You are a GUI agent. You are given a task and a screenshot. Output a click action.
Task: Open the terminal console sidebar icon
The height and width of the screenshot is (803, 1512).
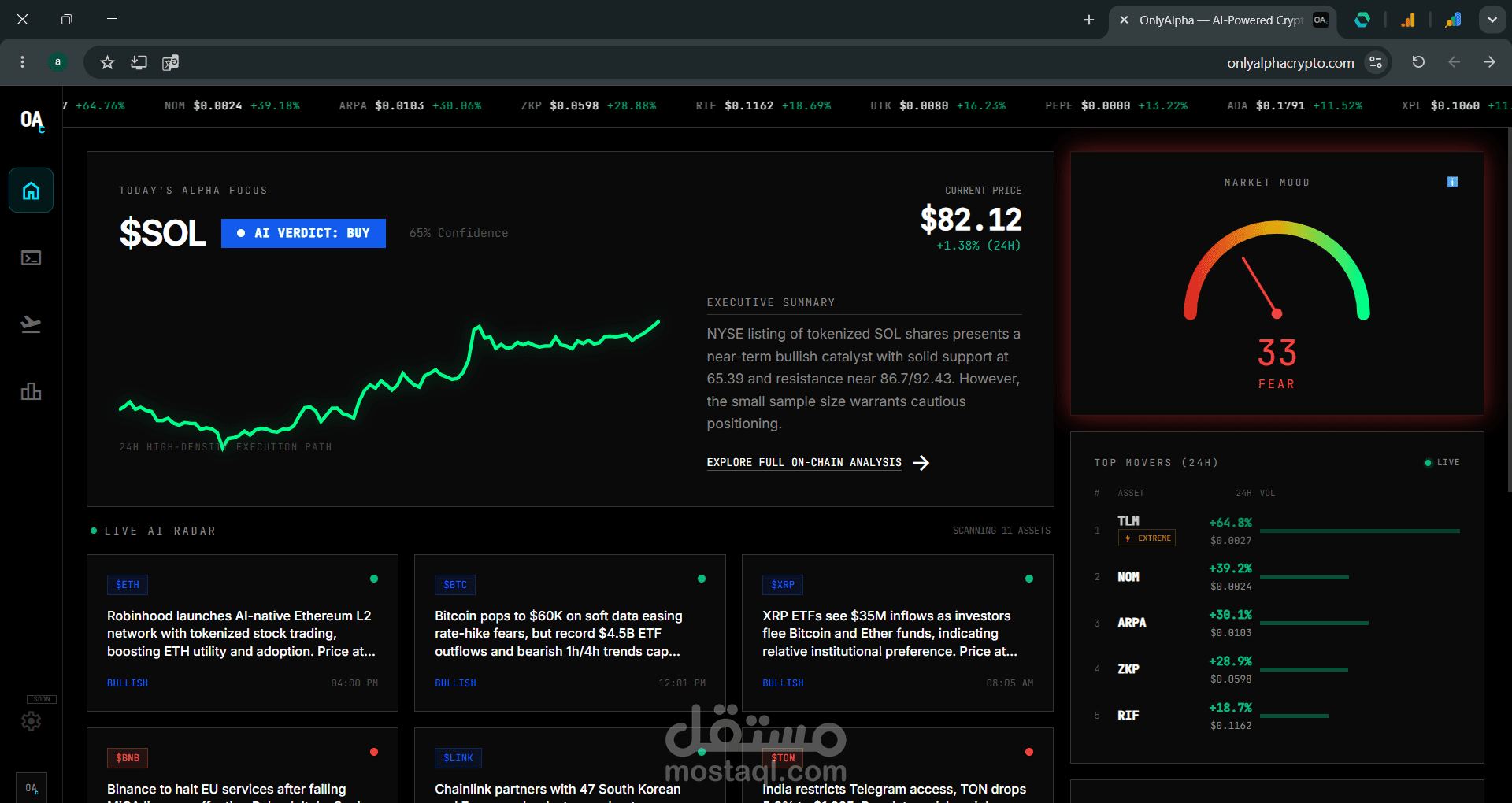point(31,257)
